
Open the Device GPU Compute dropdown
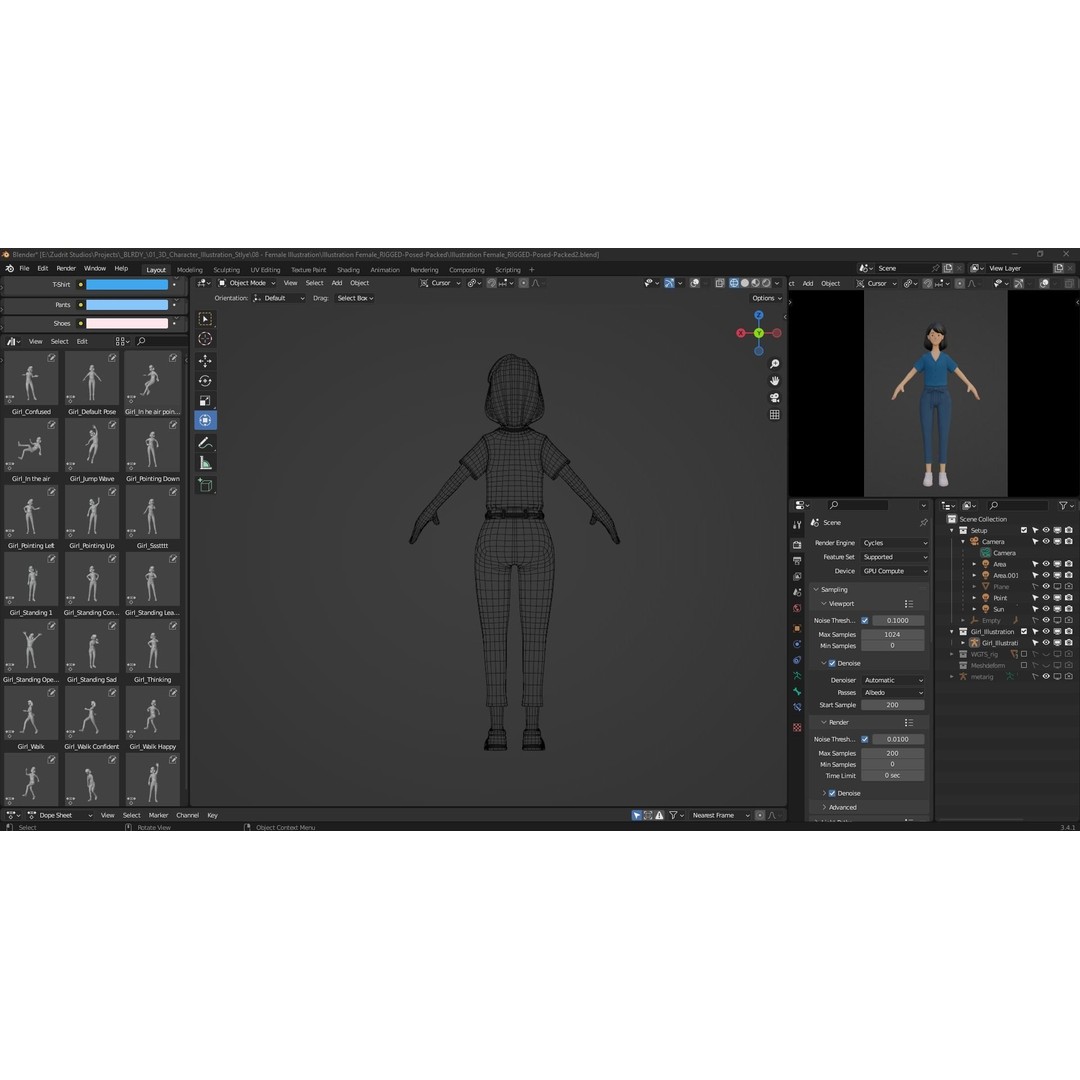click(894, 571)
